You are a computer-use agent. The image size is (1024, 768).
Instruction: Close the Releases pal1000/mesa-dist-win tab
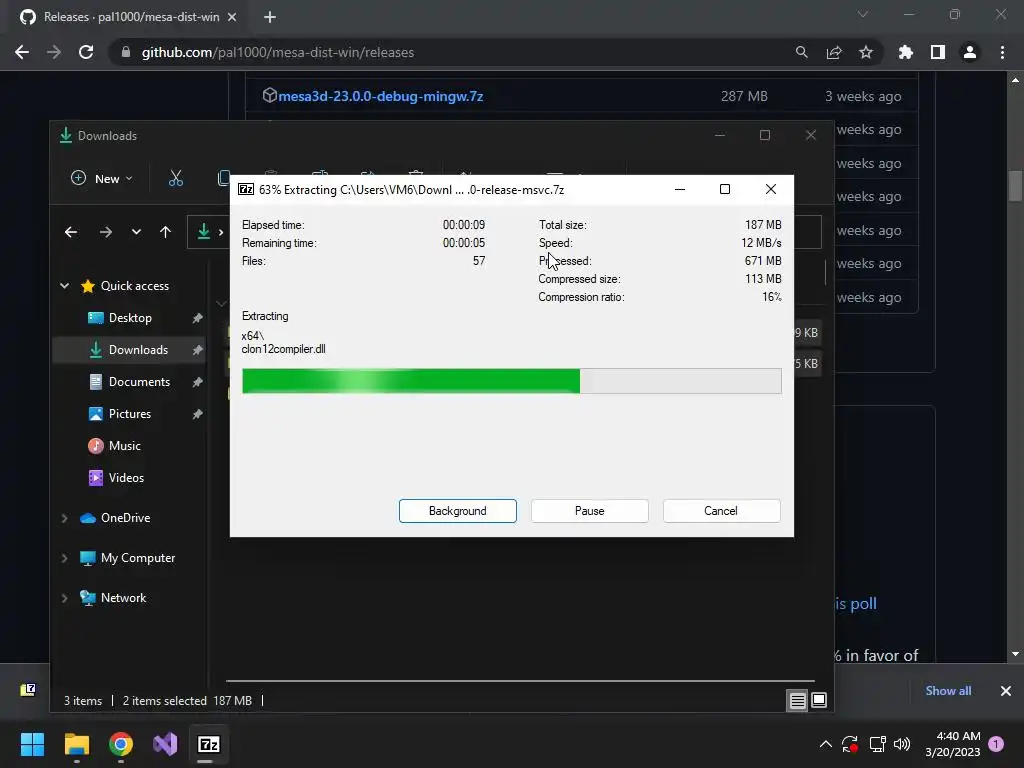[x=232, y=17]
